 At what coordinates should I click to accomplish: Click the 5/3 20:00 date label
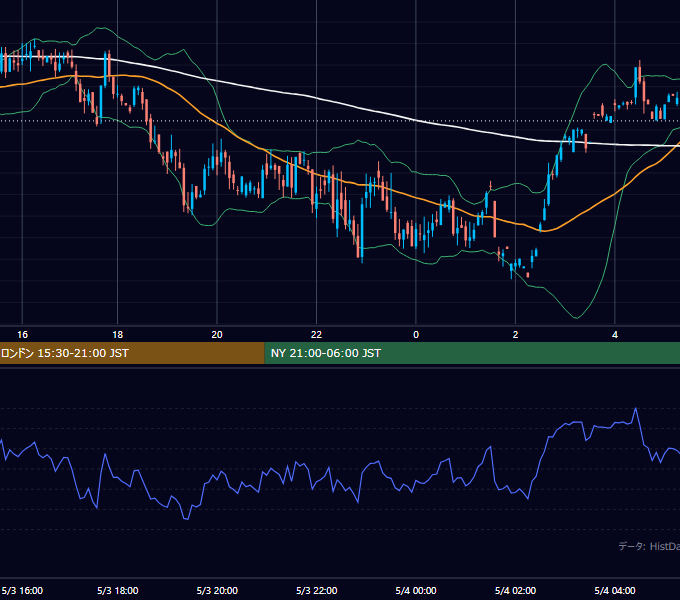click(x=217, y=590)
